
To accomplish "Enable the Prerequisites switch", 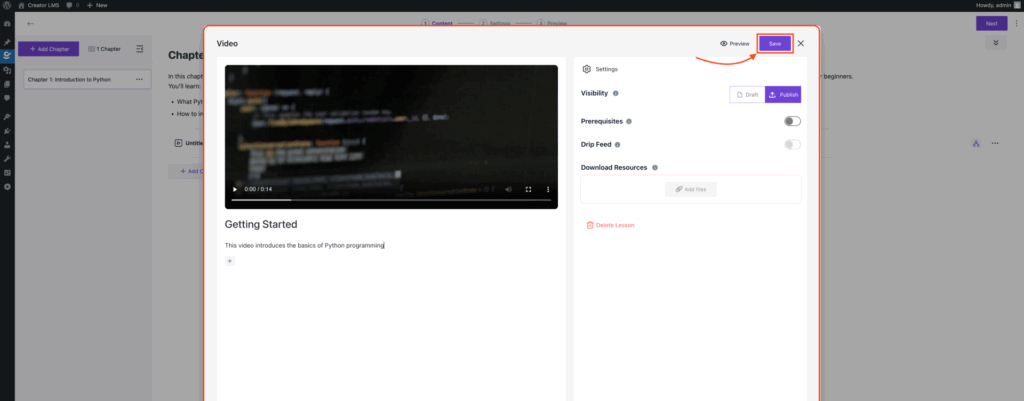I will (x=792, y=121).
